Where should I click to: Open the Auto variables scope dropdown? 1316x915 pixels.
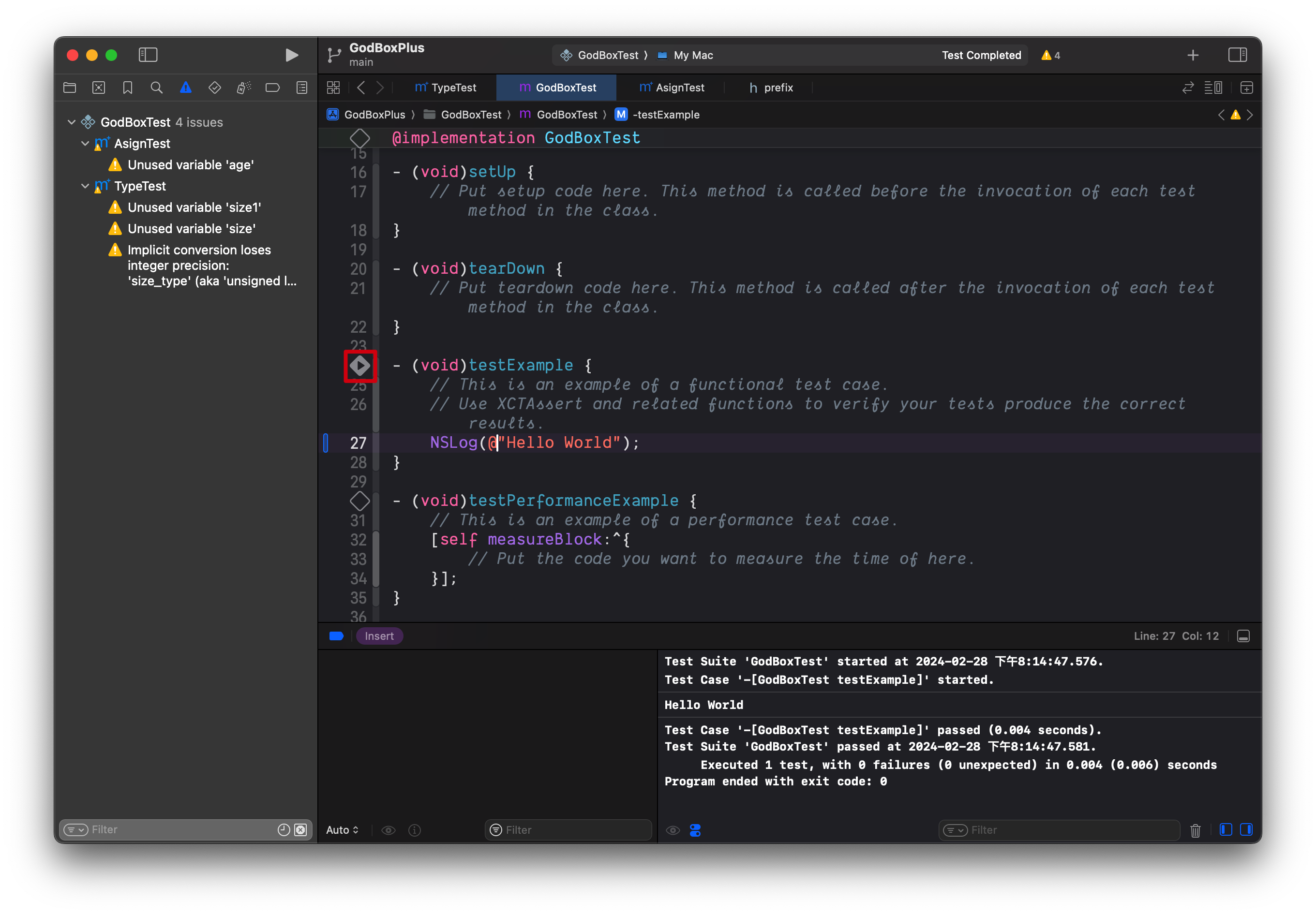[x=342, y=830]
